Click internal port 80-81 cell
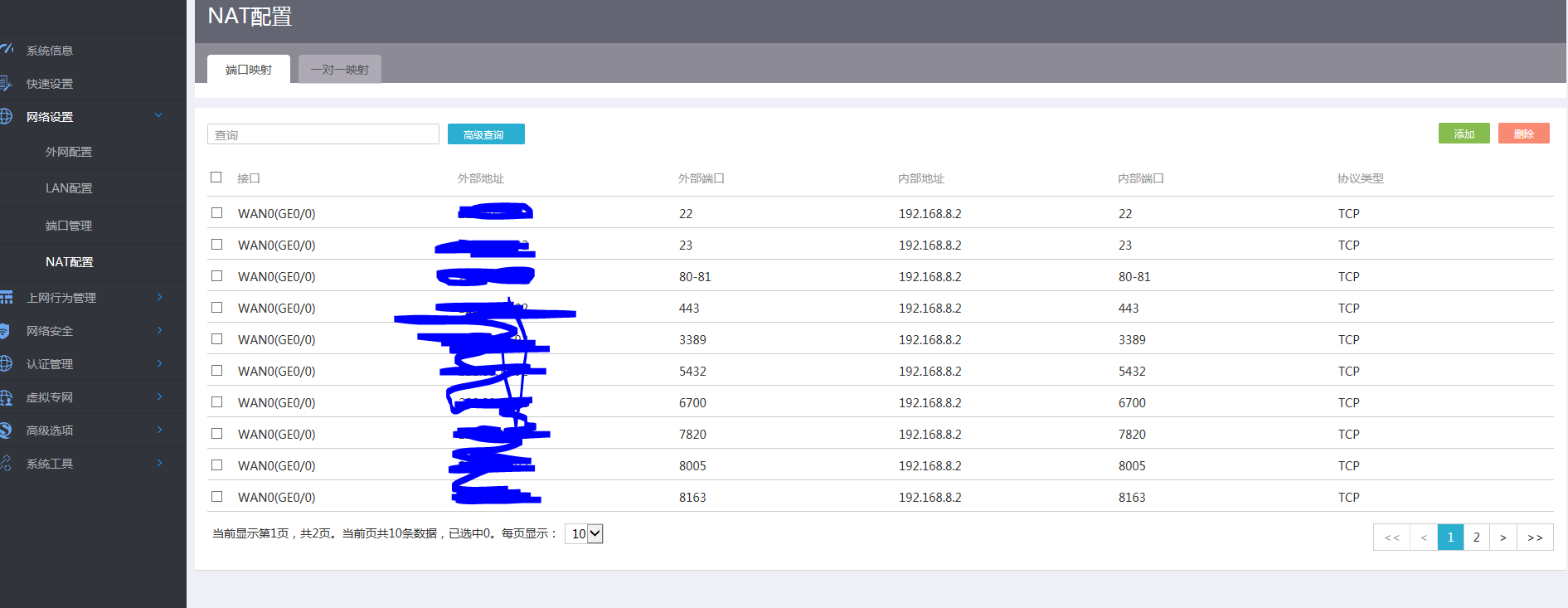This screenshot has height=608, width=1568. click(x=1134, y=277)
